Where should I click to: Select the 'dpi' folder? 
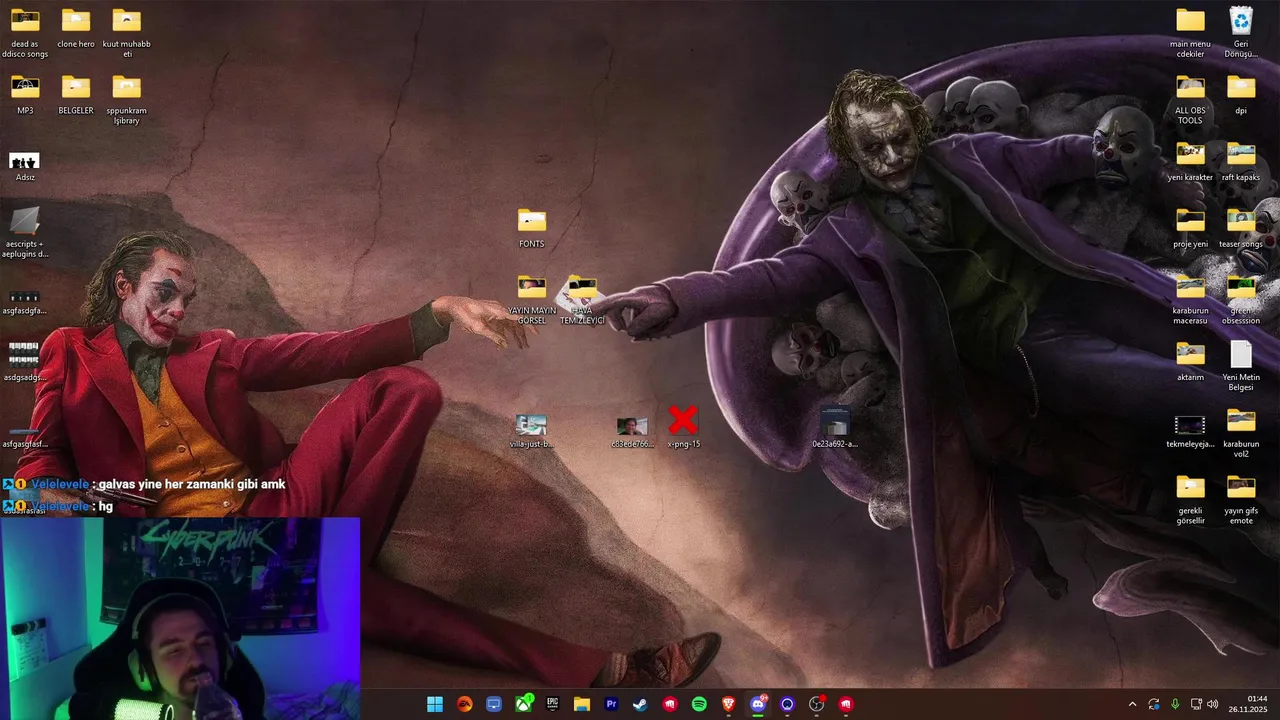click(x=1241, y=93)
